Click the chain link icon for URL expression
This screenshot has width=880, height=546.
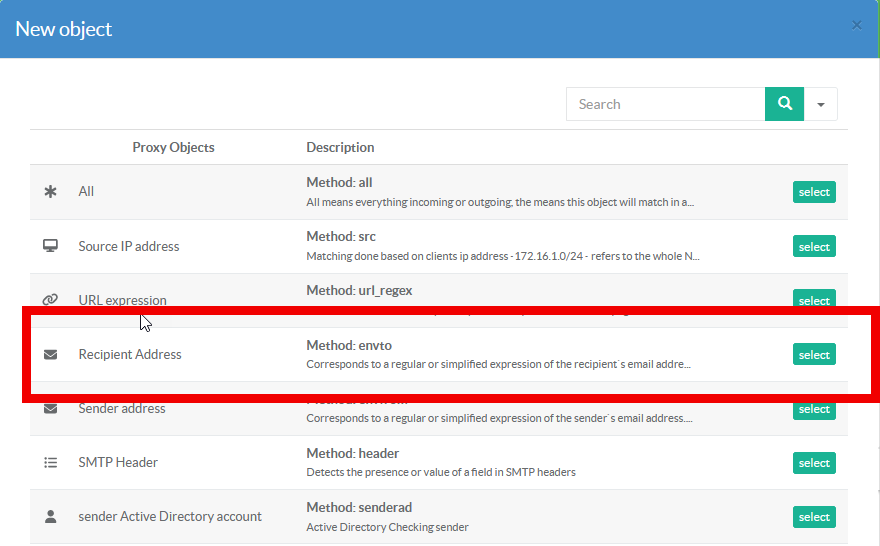tap(51, 300)
